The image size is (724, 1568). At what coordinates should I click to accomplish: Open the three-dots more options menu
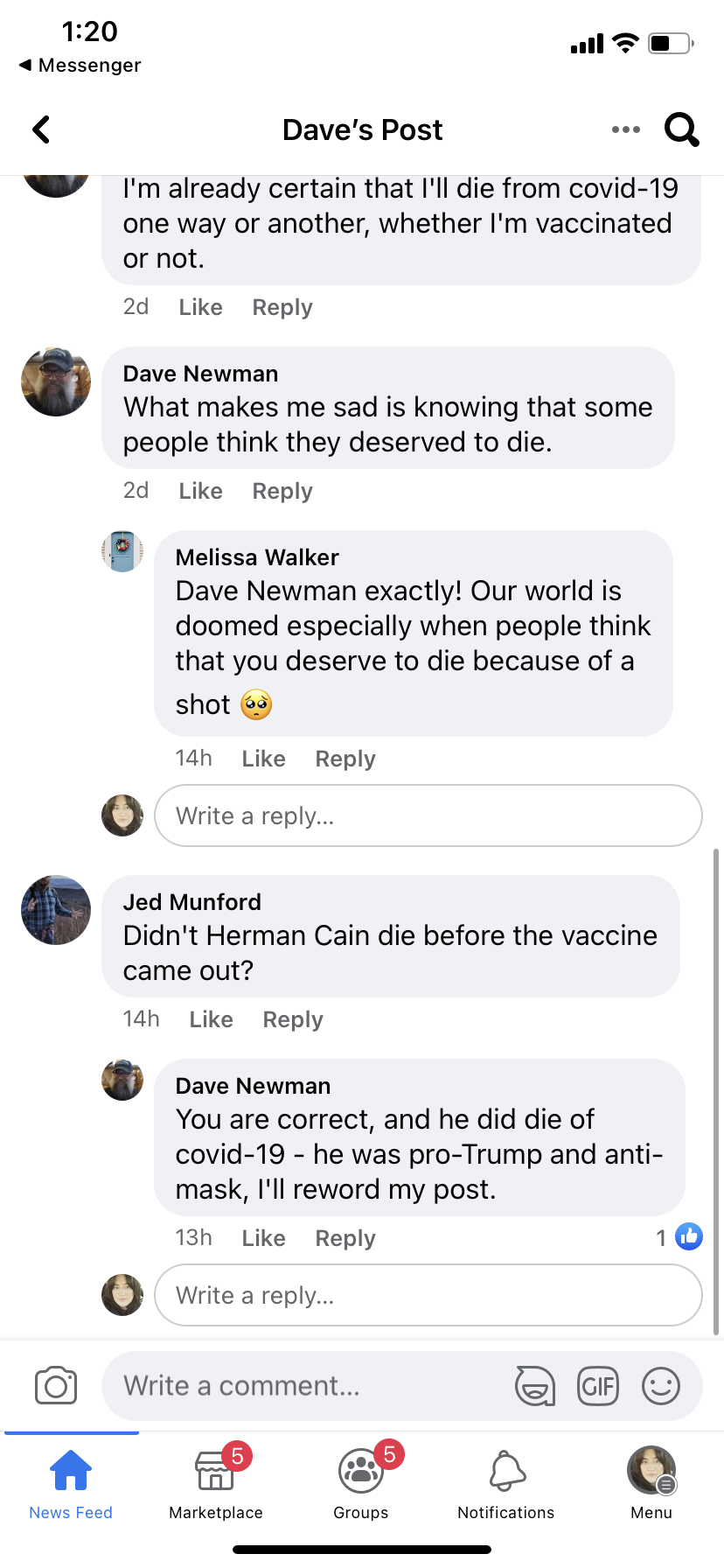(x=625, y=129)
